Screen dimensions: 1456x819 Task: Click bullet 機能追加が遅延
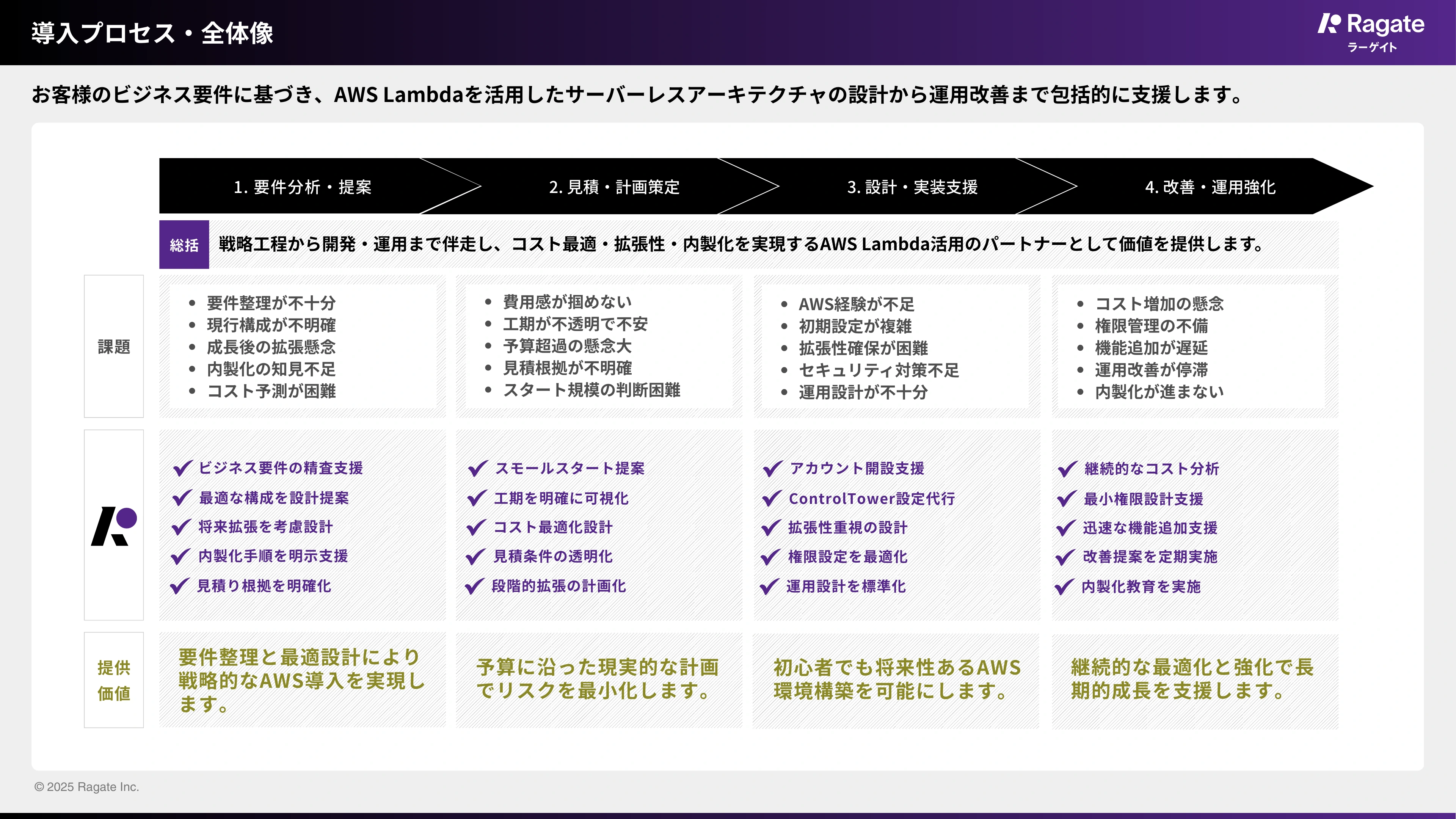click(x=1152, y=348)
